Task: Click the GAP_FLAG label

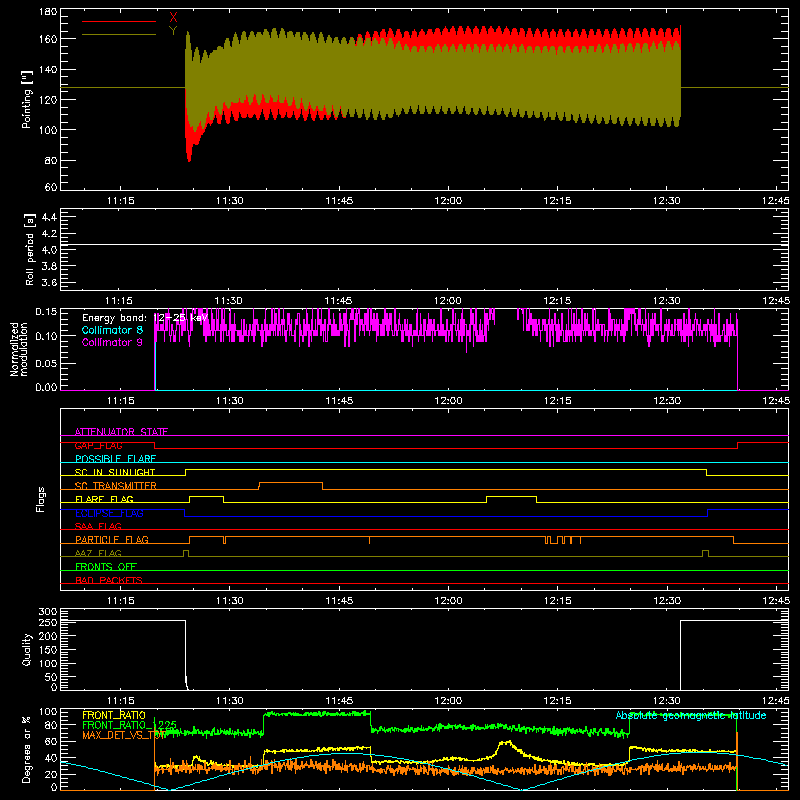Action: point(98,445)
